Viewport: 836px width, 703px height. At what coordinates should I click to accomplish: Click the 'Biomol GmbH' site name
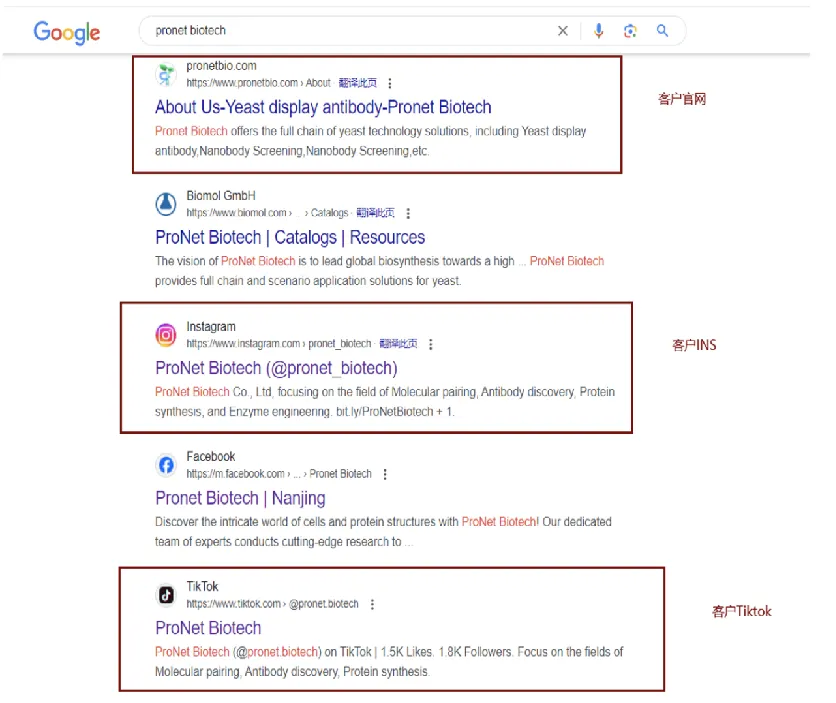pyautogui.click(x=221, y=196)
